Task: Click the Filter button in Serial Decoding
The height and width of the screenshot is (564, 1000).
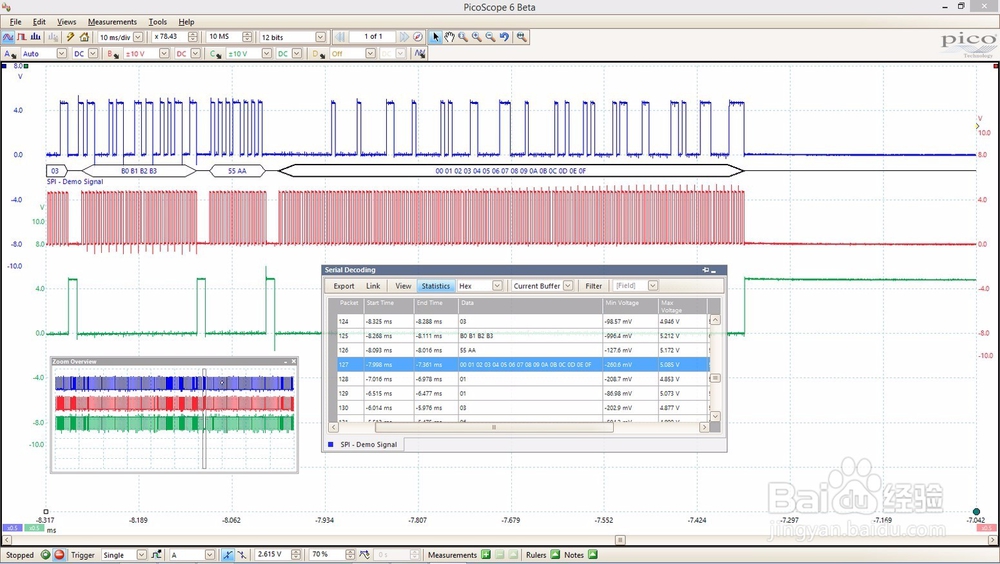Action: click(x=594, y=286)
